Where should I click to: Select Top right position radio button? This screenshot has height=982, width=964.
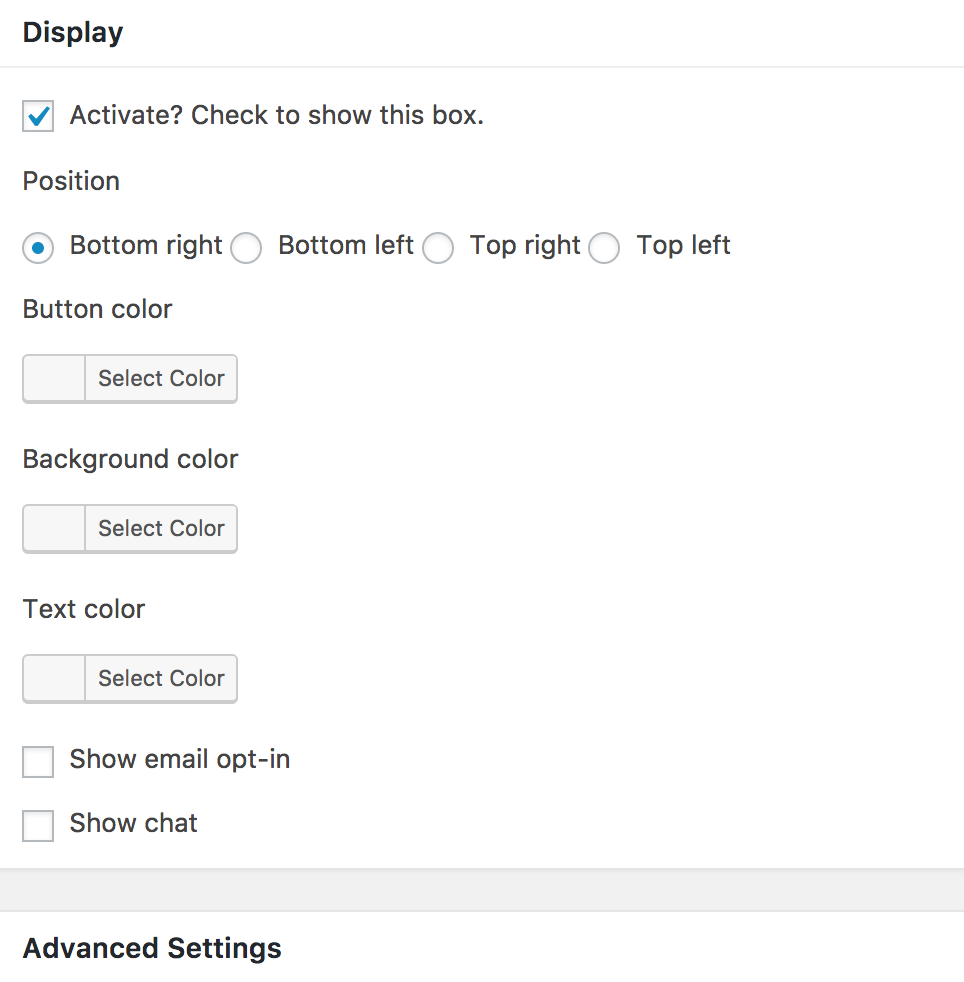click(x=438, y=247)
